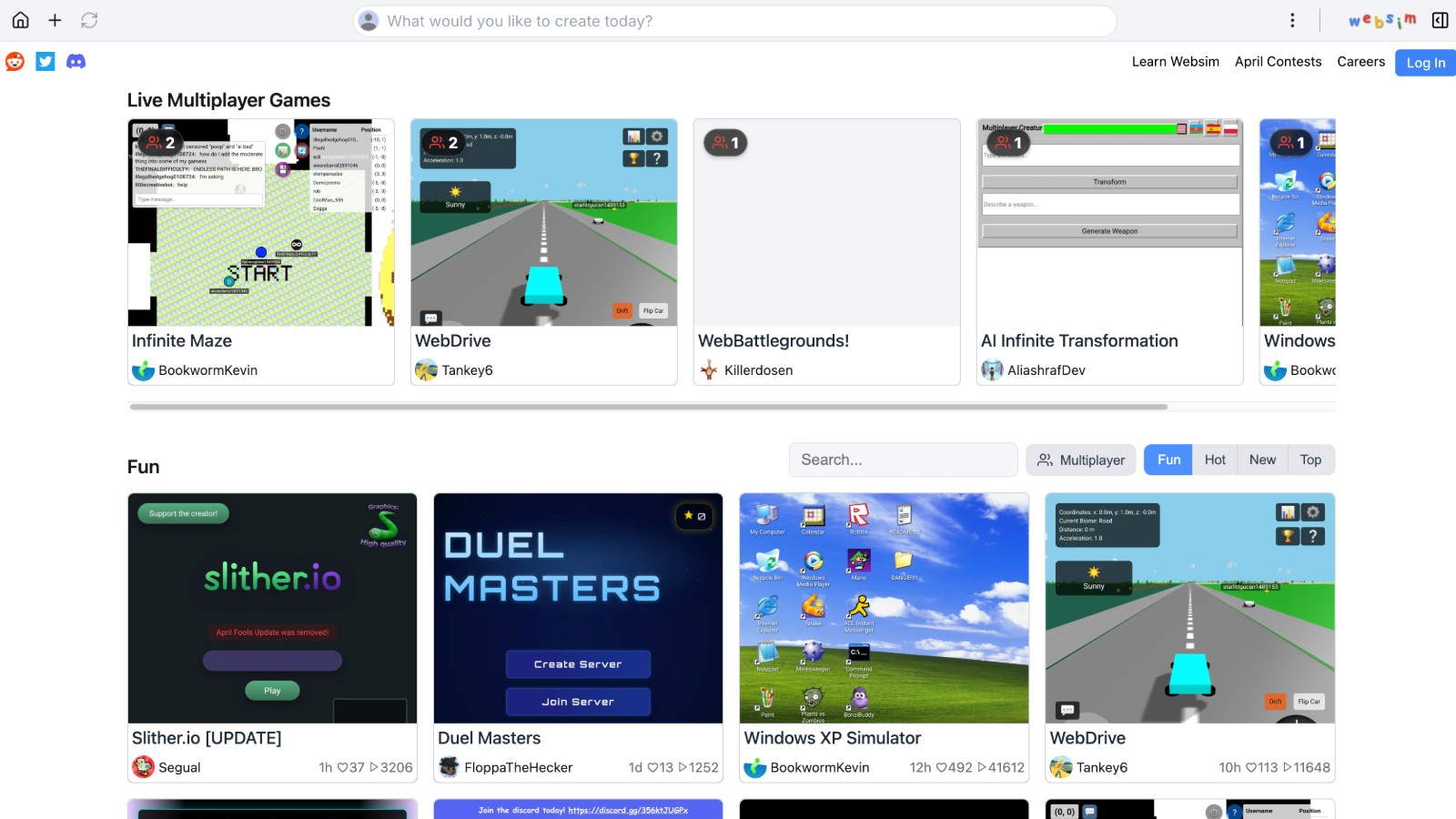Focus the 'What would you like to create' box

(734, 21)
